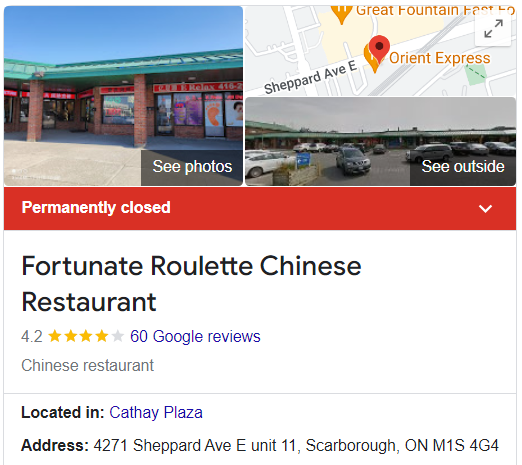Expand the map to full view
The image size is (522, 465).
tap(493, 29)
